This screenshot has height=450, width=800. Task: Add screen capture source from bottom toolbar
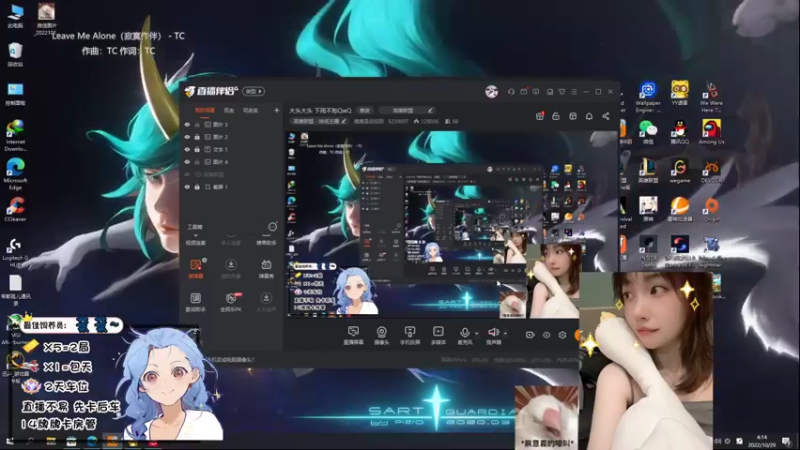tap(353, 336)
